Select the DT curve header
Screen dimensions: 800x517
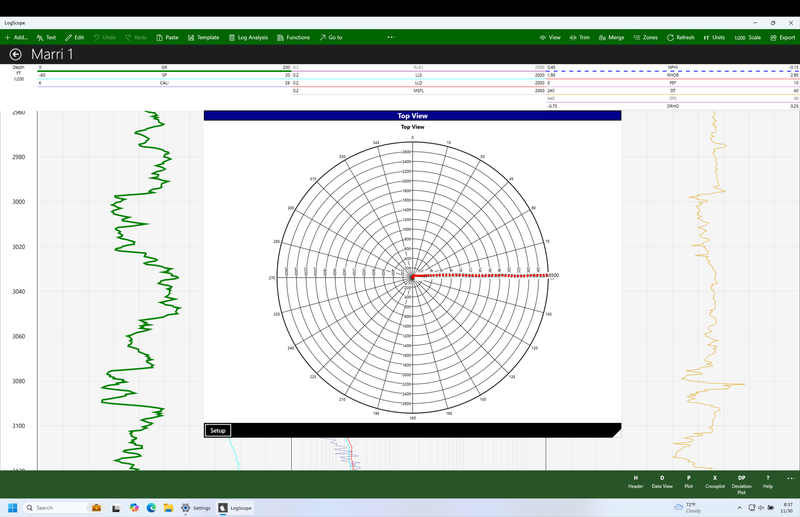point(672,91)
